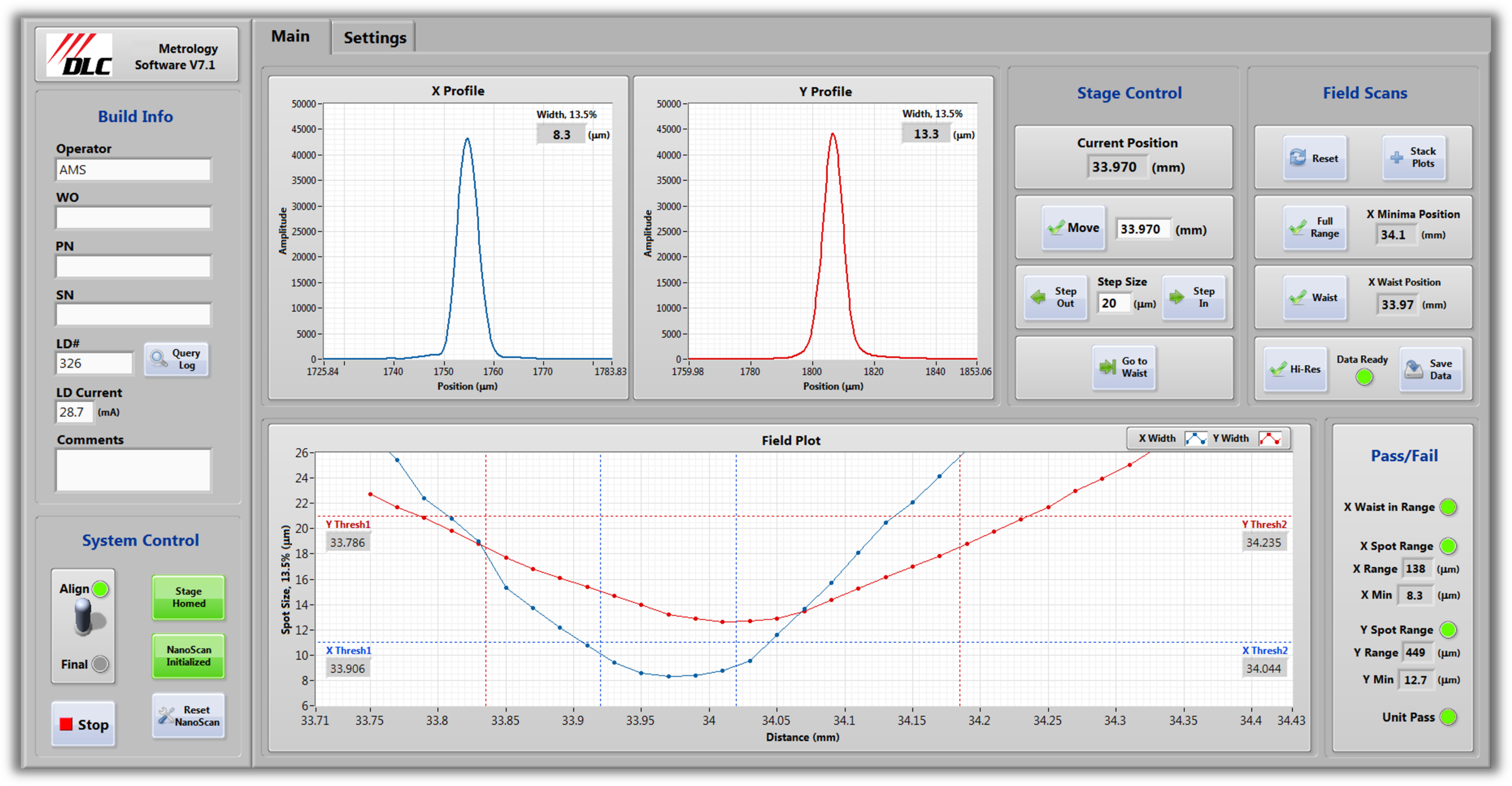The width and height of the screenshot is (1512, 786).
Task: Click the Step Size input field
Action: coord(1113,304)
